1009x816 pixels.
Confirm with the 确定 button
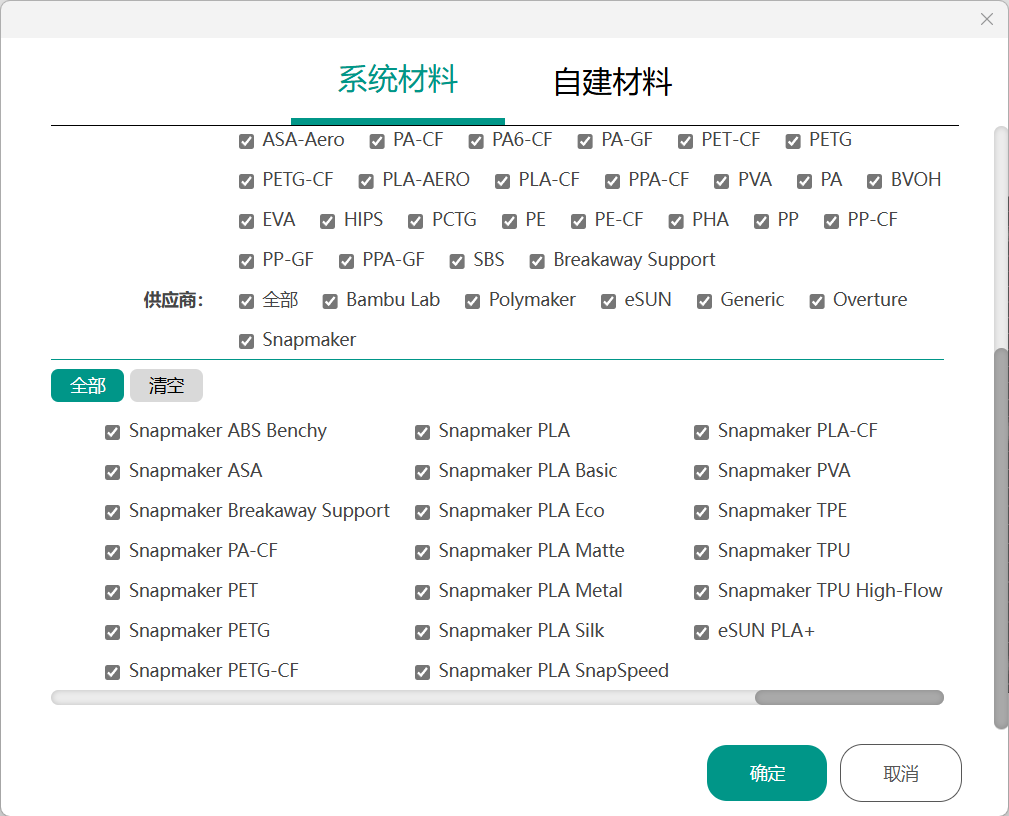tap(766, 773)
